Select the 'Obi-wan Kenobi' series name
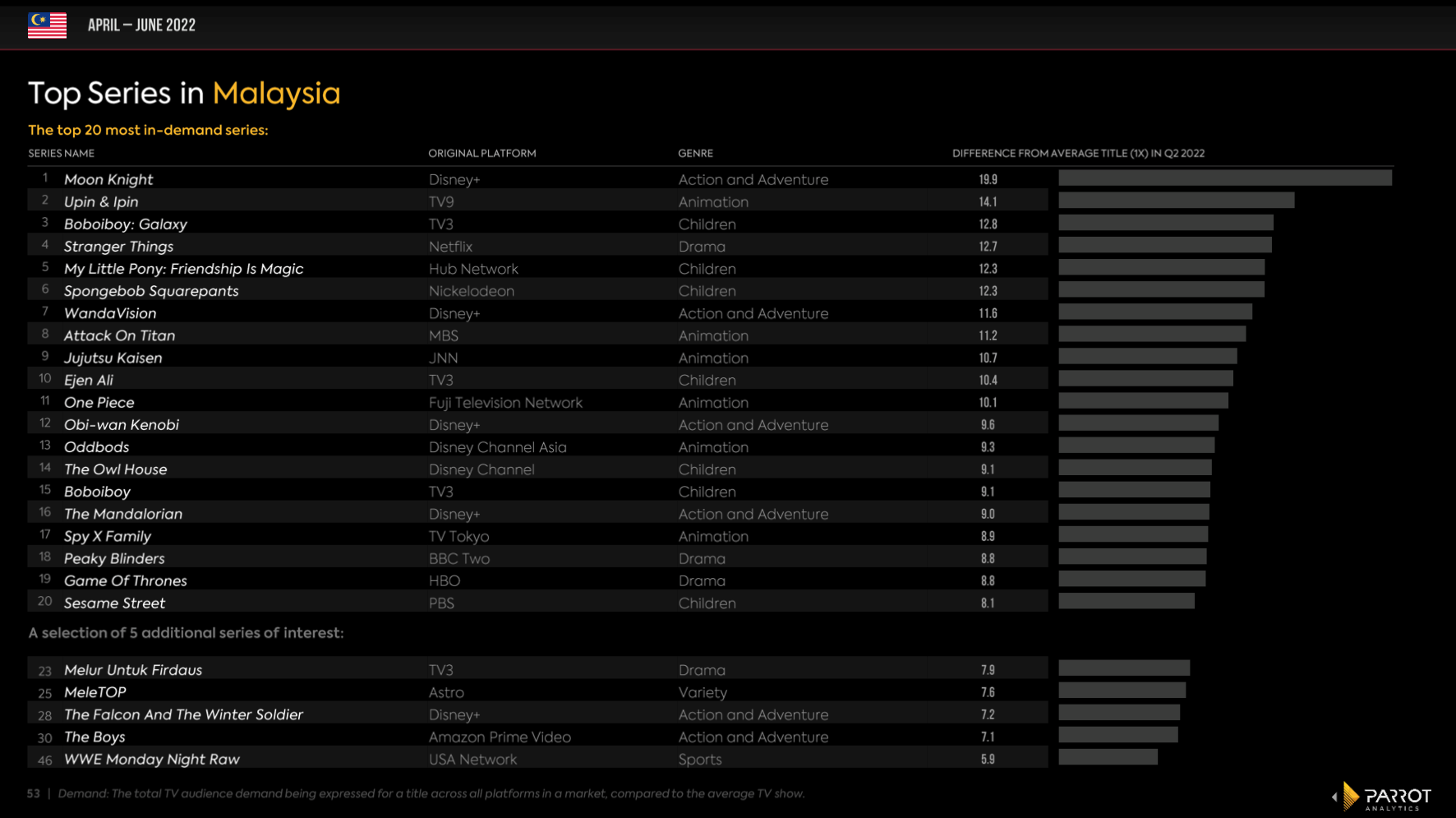Viewport: 1456px width, 818px height. point(122,424)
